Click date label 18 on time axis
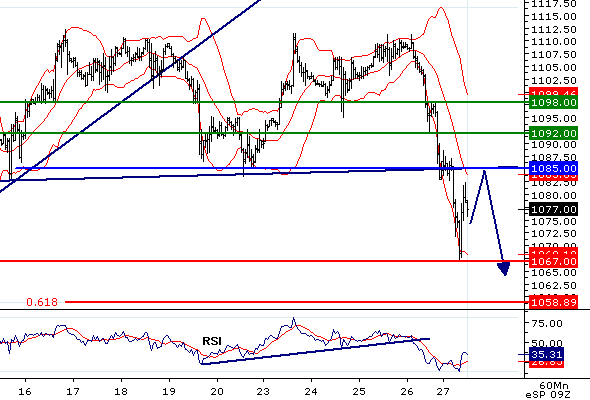This screenshot has width=590, height=400. point(121,392)
